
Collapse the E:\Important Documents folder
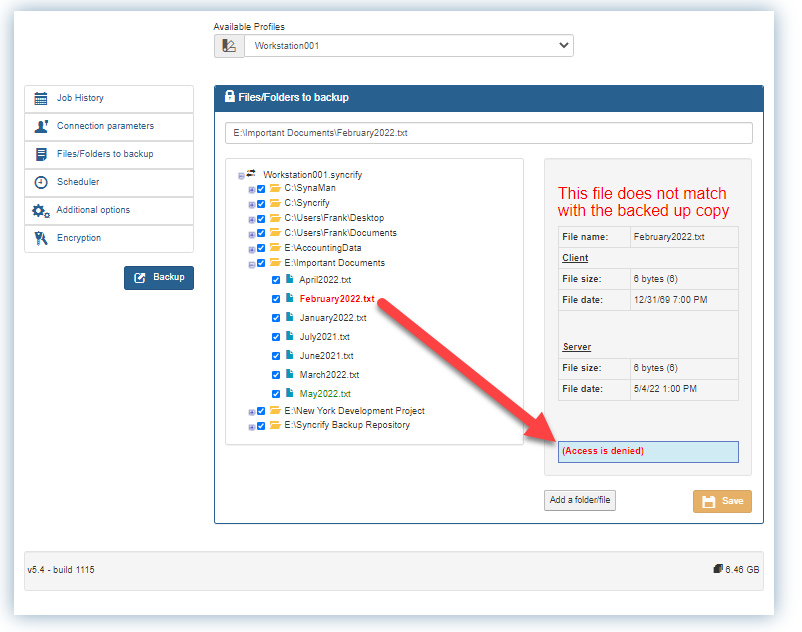(x=252, y=265)
